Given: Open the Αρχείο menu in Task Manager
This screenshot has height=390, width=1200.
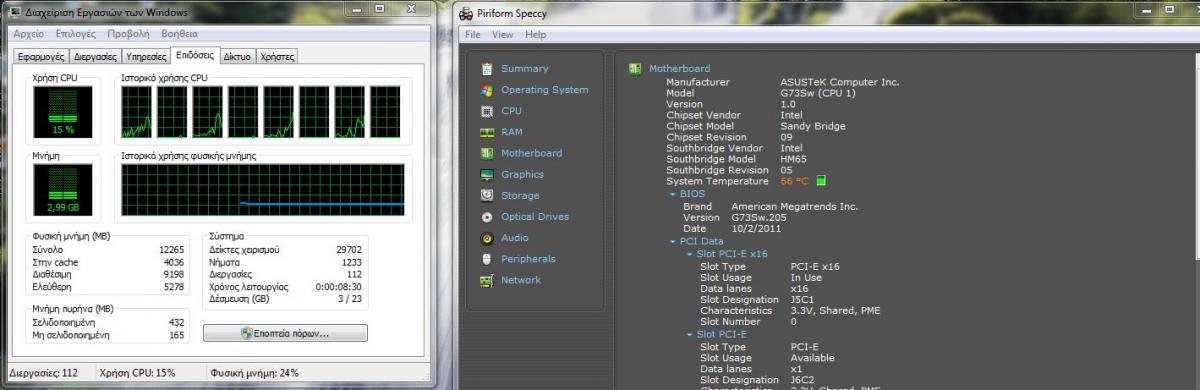Looking at the screenshot, I should (28, 34).
